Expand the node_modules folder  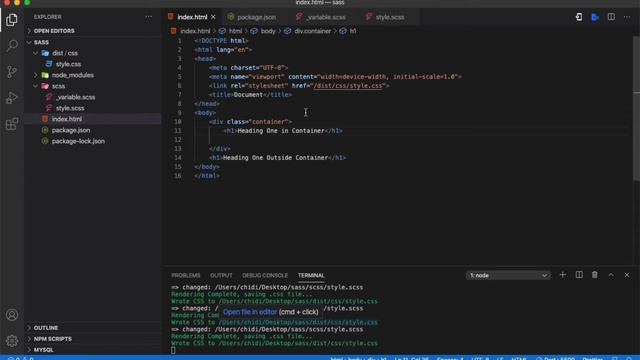93,75
